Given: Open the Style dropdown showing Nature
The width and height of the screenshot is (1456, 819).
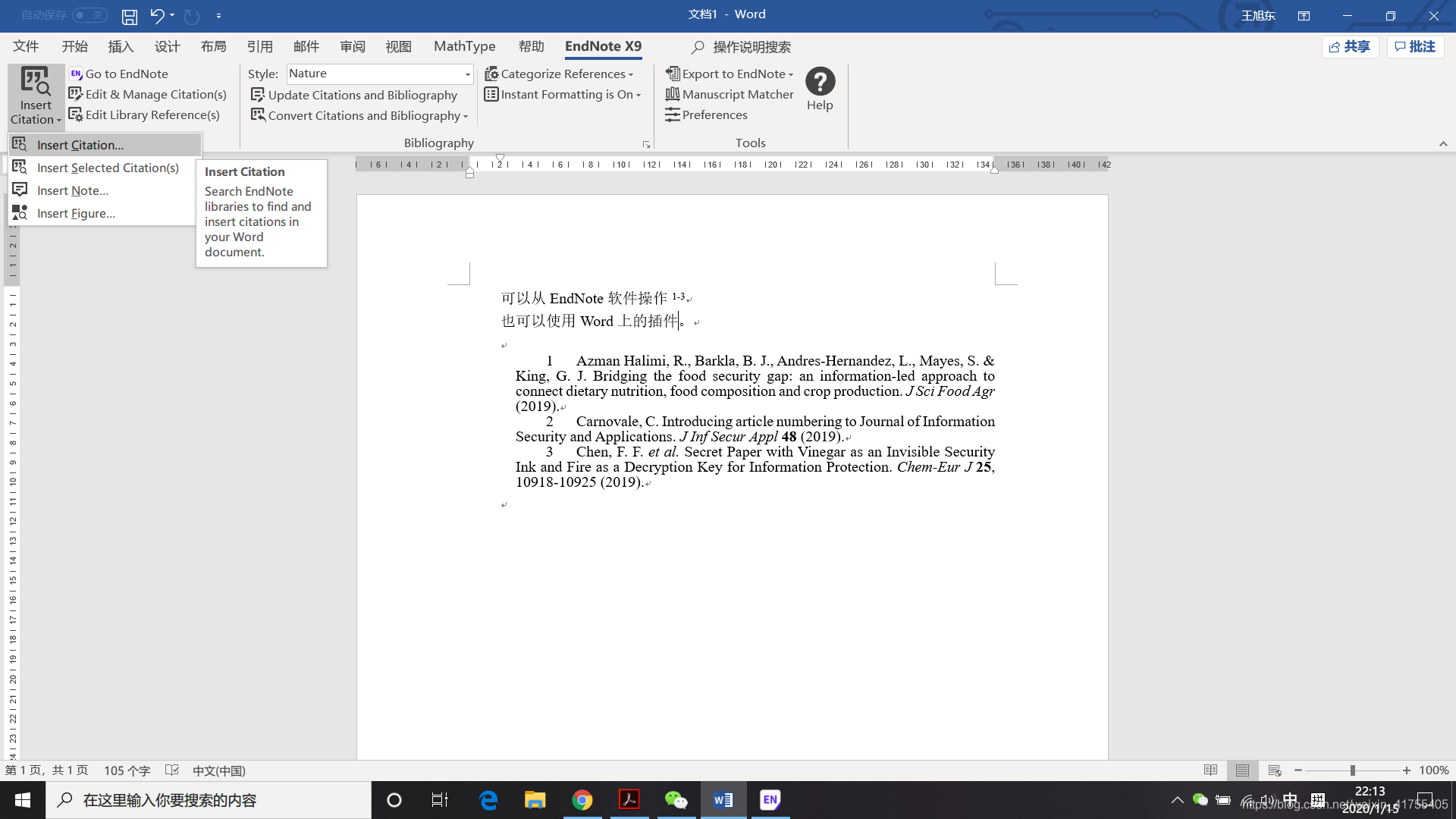Looking at the screenshot, I should (x=467, y=74).
